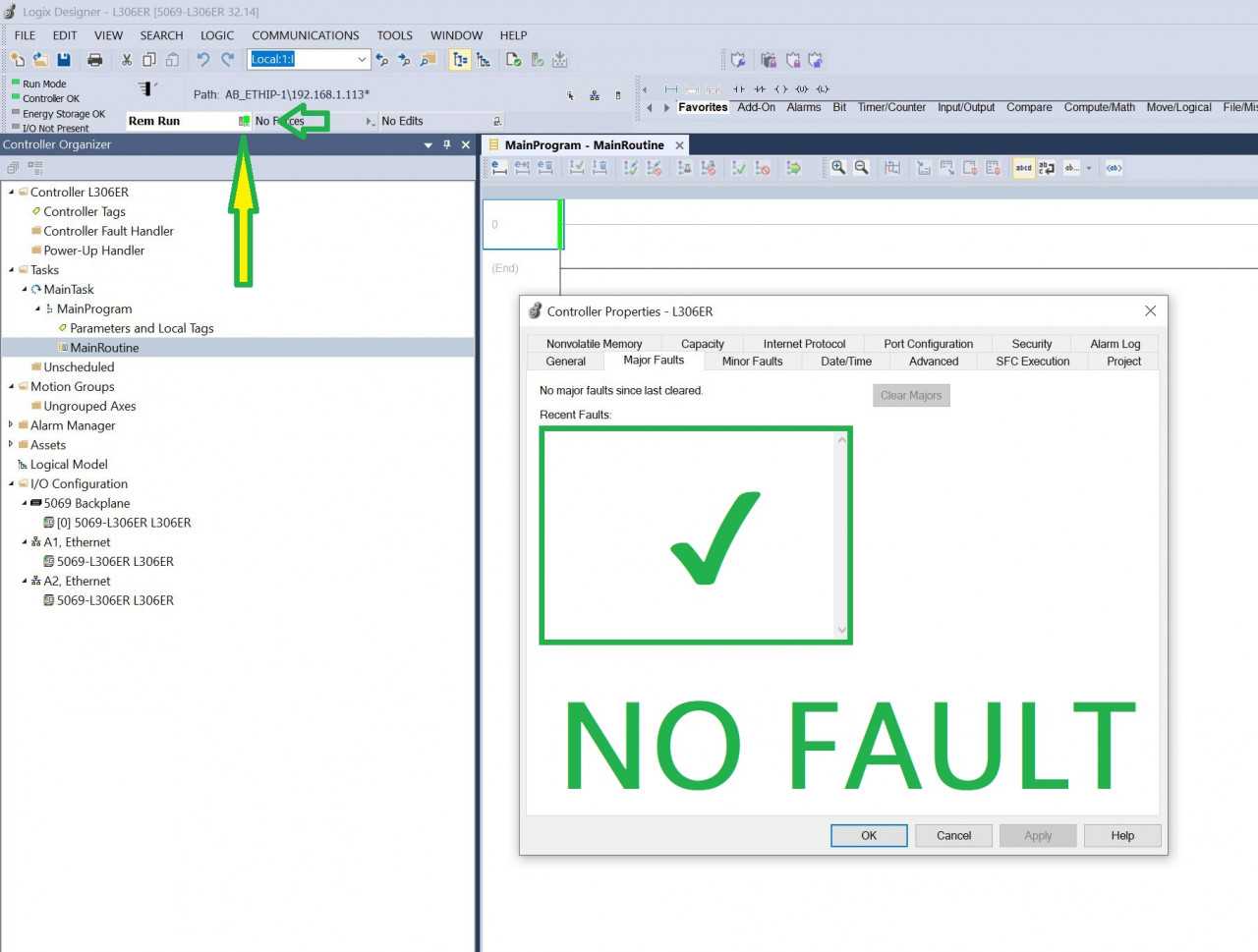The height and width of the screenshot is (952, 1258).
Task: Switch to the Minor Faults tab
Action: (x=752, y=362)
